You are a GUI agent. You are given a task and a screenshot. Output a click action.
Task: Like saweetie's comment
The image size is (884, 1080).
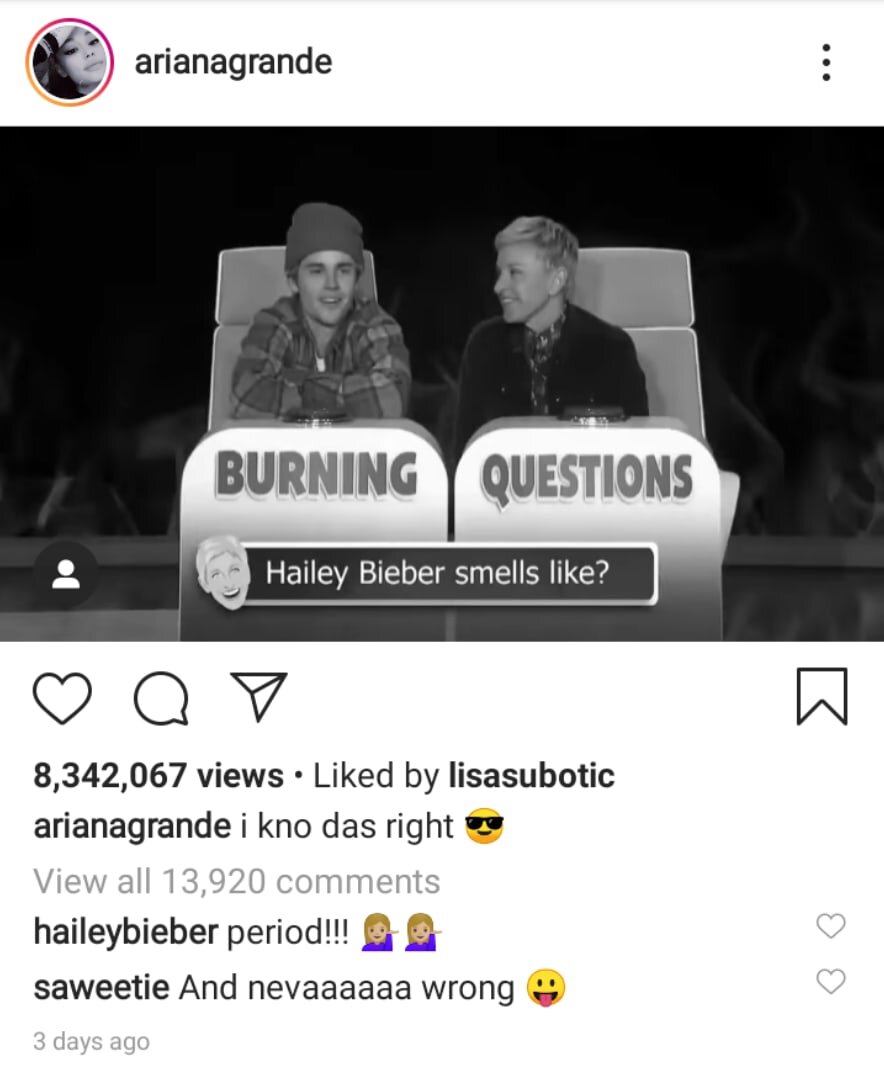(x=831, y=982)
